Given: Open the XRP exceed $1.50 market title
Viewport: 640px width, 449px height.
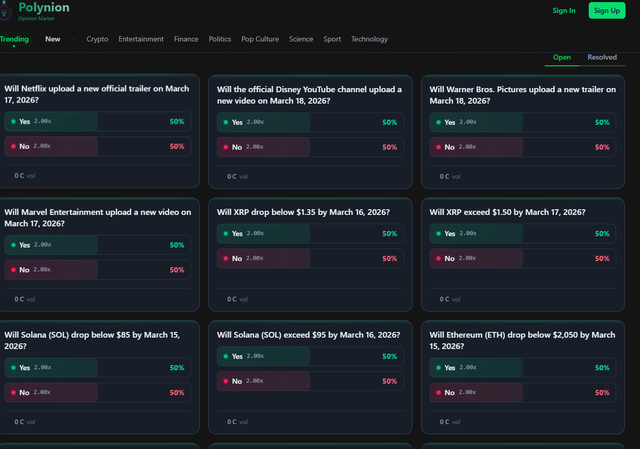Looking at the screenshot, I should click(x=507, y=212).
